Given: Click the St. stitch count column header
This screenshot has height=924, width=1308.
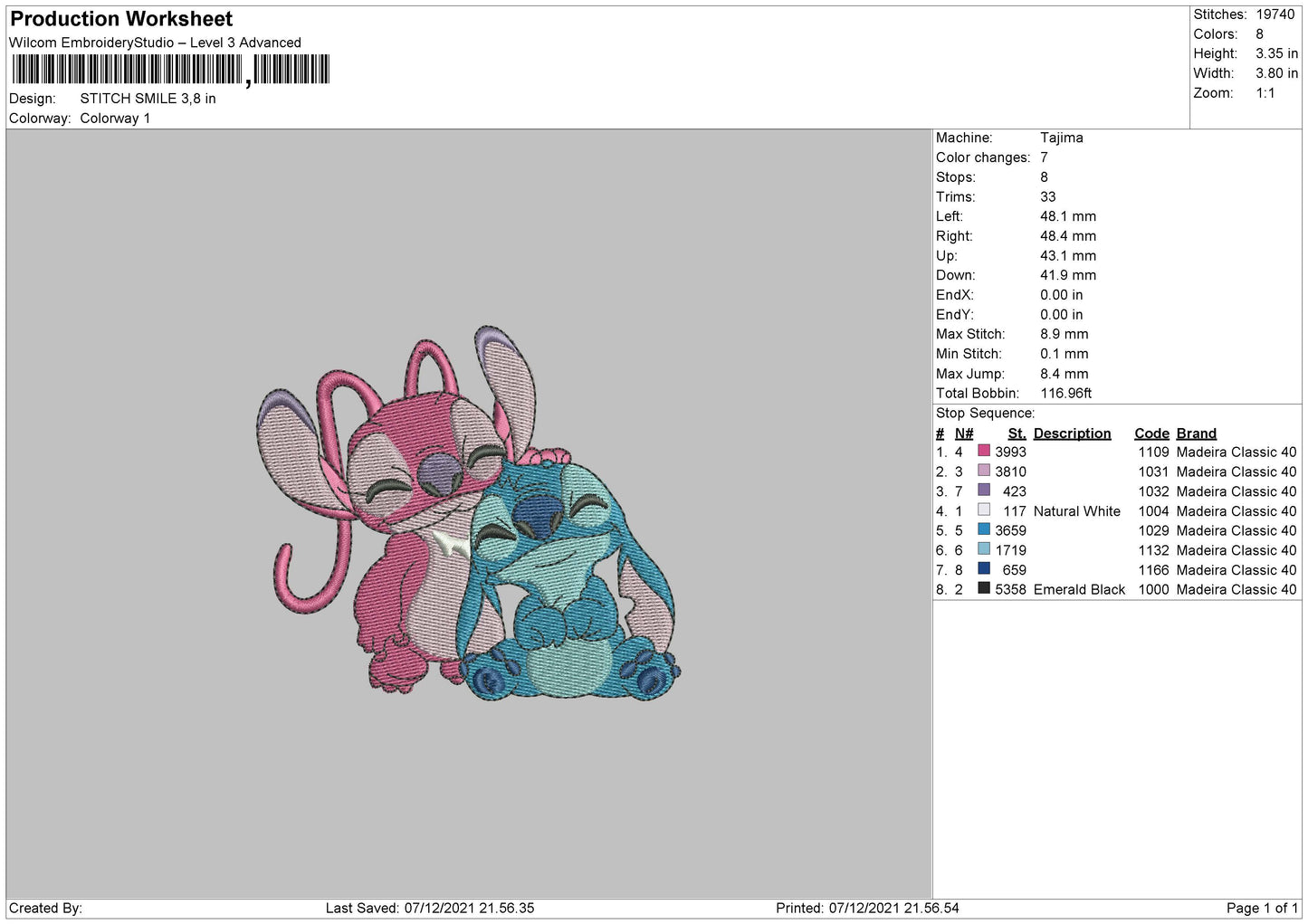Looking at the screenshot, I should 1017,433.
